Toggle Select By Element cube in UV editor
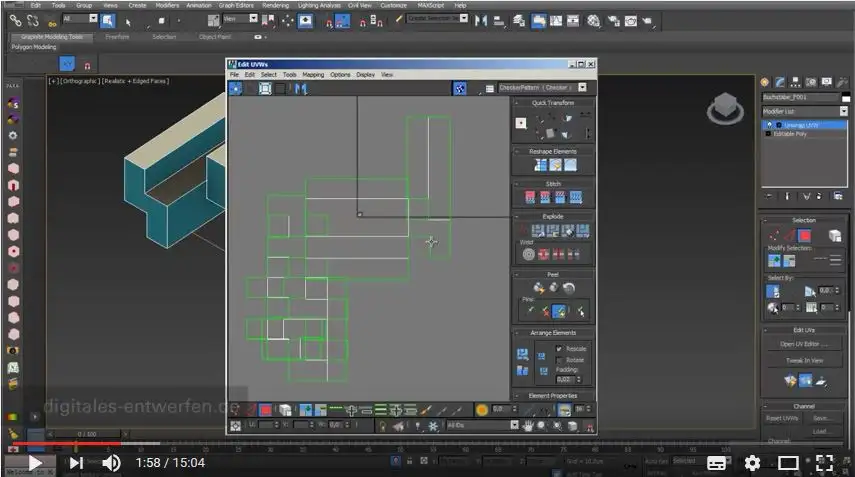This screenshot has width=855, height=477. click(285, 409)
